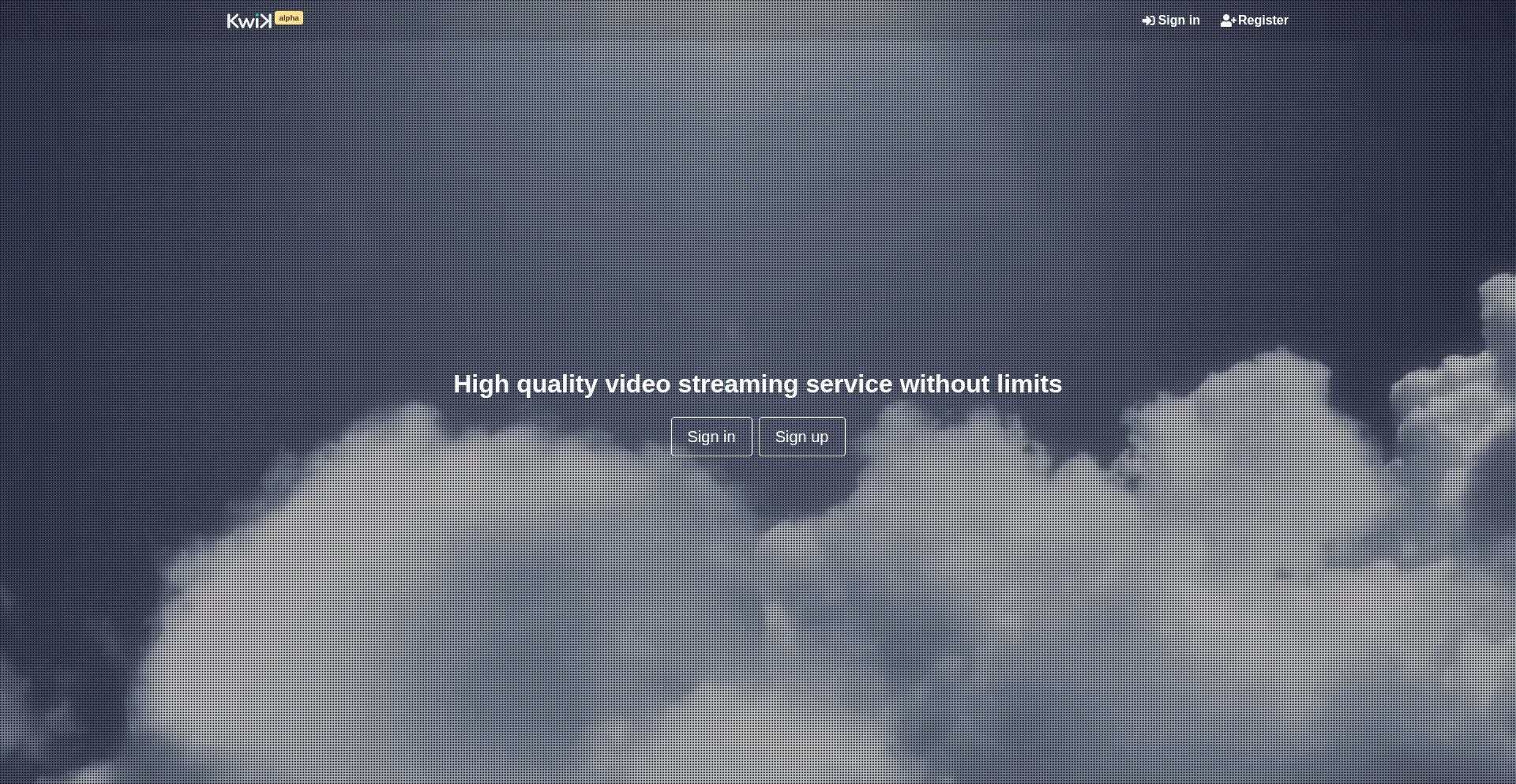1516x784 pixels.
Task: Click the word 'quality' in the headline
Action: point(557,384)
